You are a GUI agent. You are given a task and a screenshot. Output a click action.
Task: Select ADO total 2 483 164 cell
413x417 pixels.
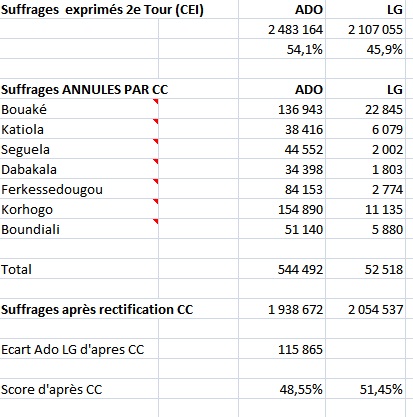point(282,29)
